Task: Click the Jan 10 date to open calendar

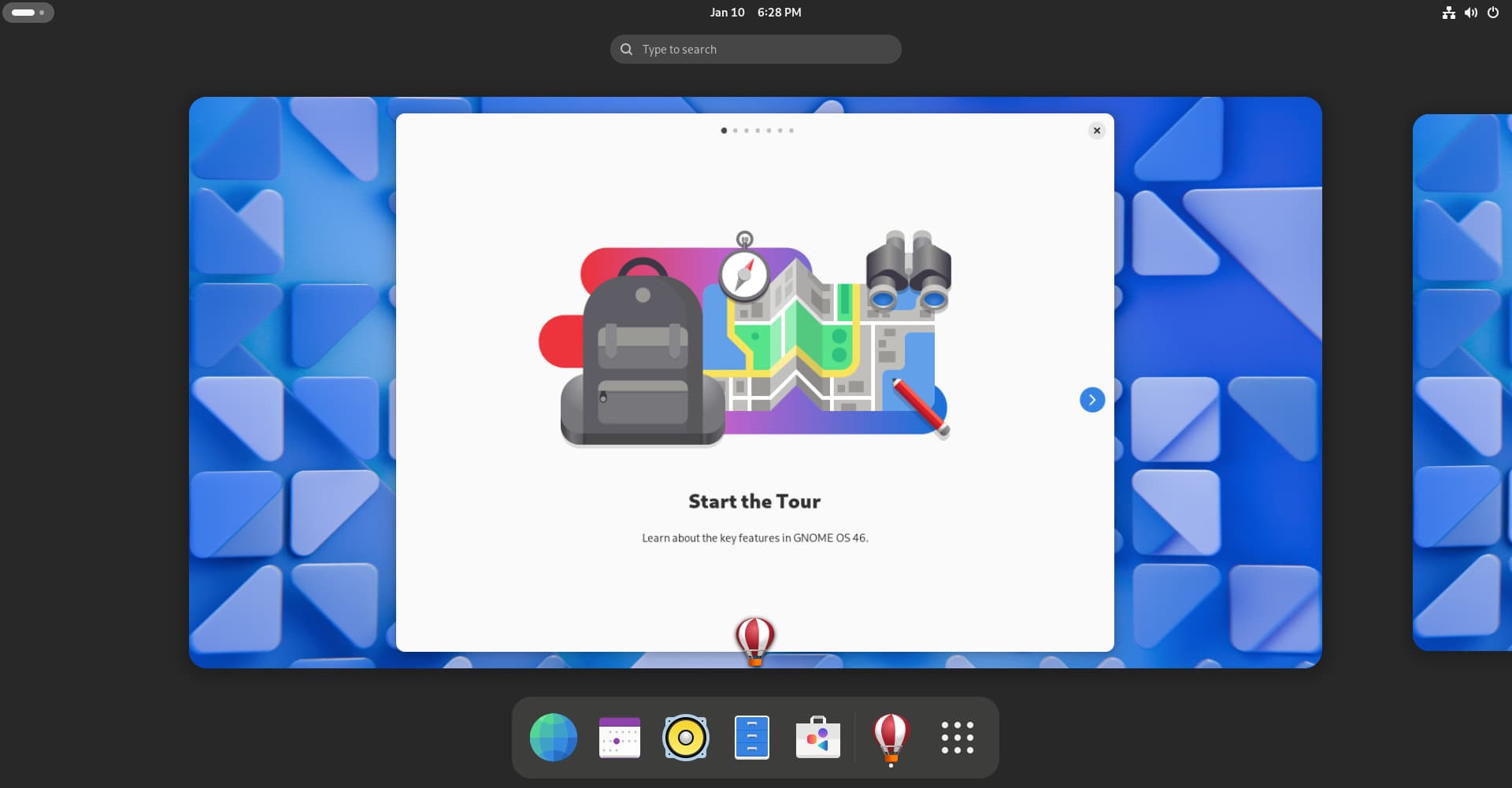Action: click(x=727, y=12)
